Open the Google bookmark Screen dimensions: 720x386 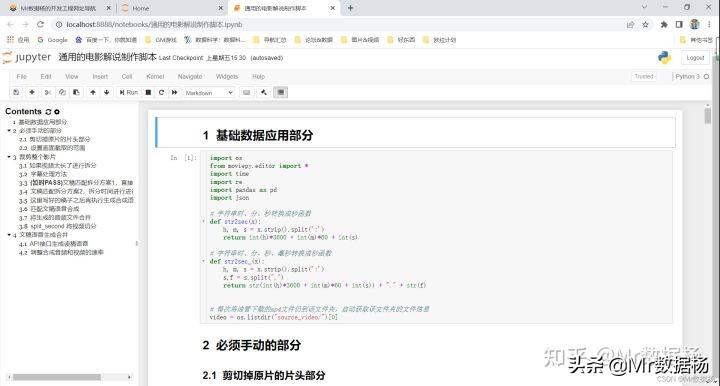pyautogui.click(x=53, y=40)
